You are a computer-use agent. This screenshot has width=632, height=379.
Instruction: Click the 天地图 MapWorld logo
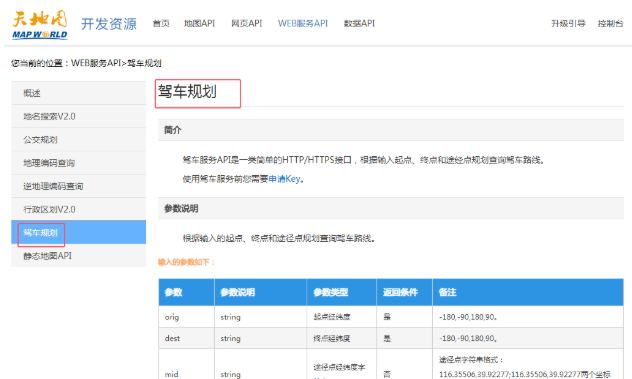coord(40,25)
